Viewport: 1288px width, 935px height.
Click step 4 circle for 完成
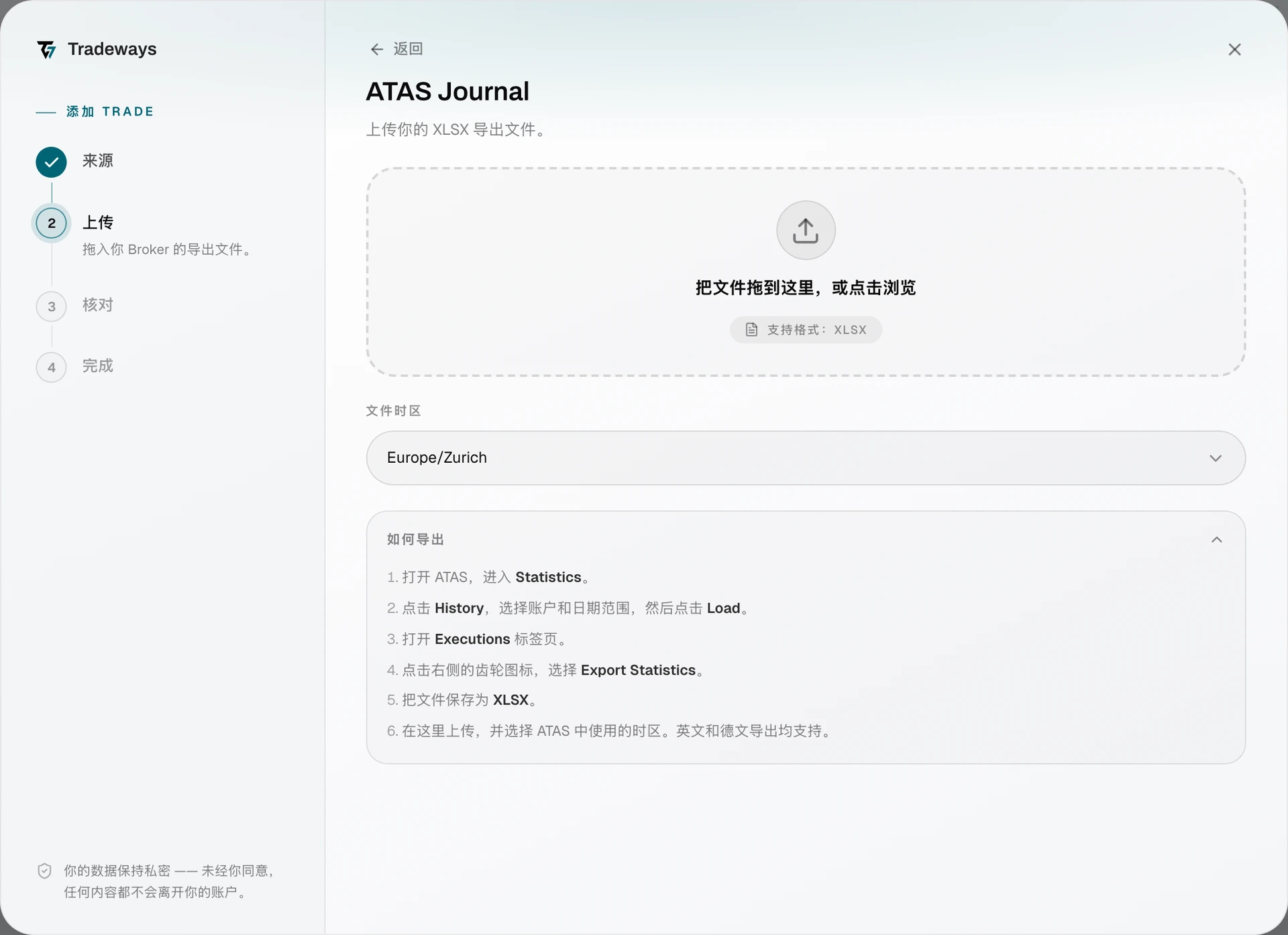[x=52, y=368]
